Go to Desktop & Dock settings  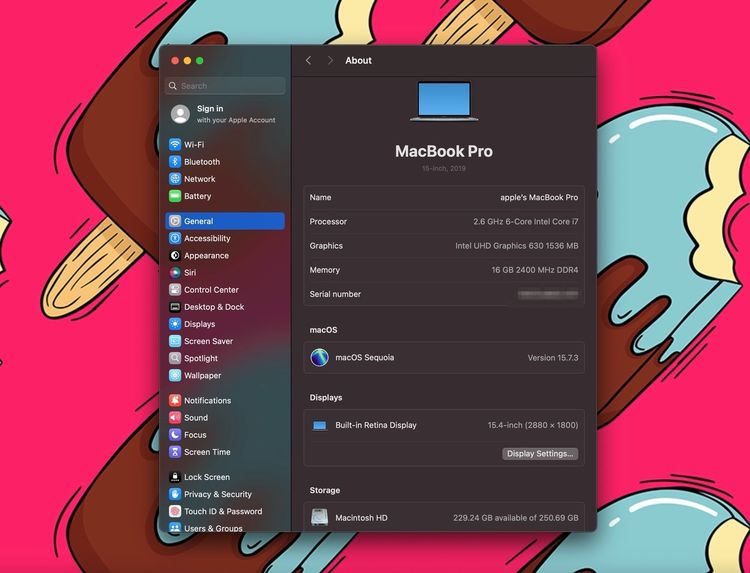point(213,307)
